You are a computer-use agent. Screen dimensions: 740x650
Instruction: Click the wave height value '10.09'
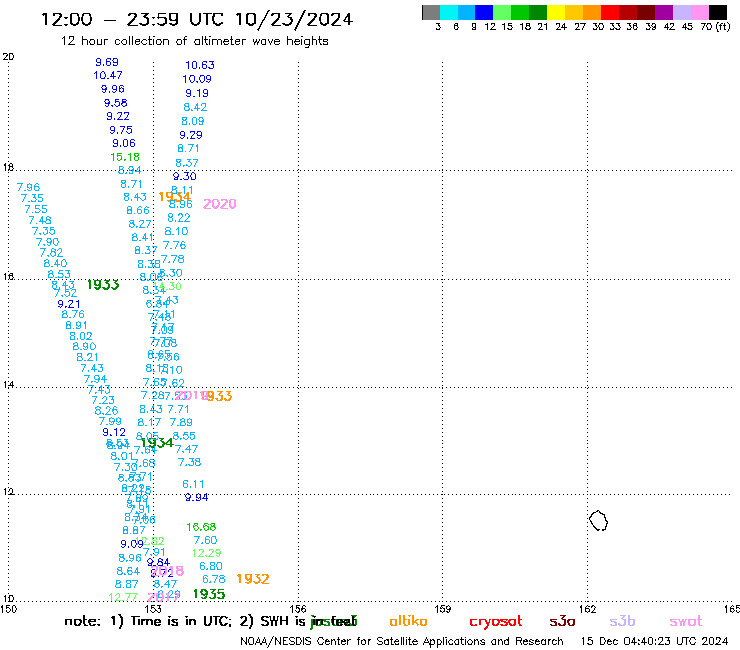click(197, 79)
